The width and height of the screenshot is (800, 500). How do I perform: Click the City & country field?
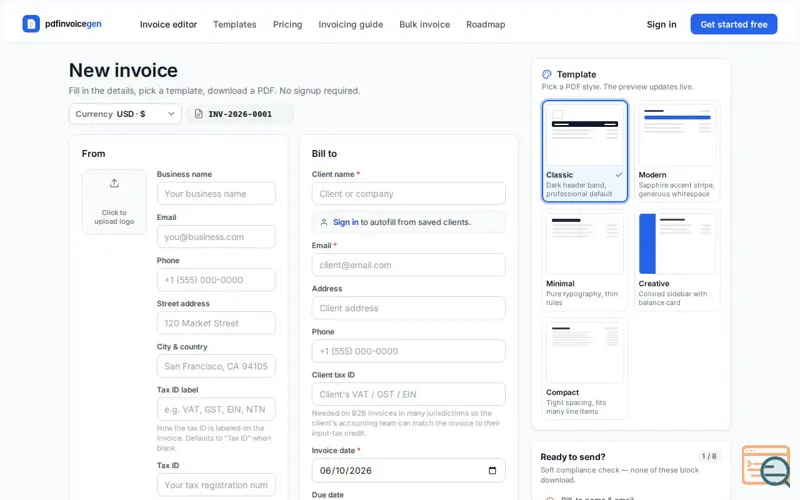216,366
